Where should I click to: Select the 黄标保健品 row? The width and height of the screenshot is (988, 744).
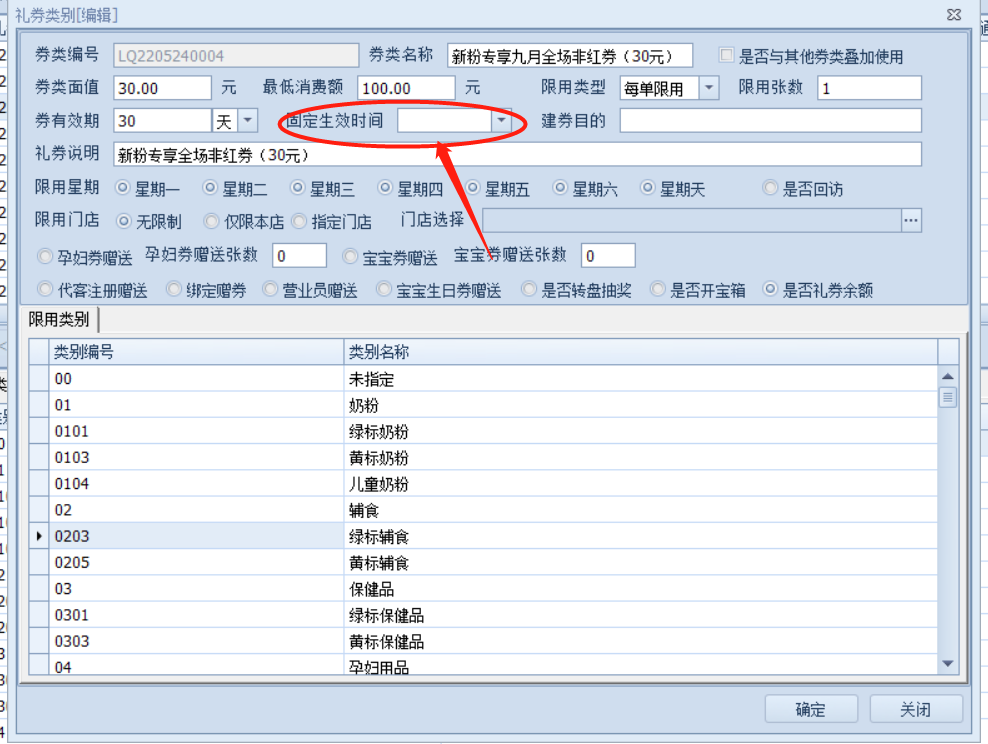[483, 641]
